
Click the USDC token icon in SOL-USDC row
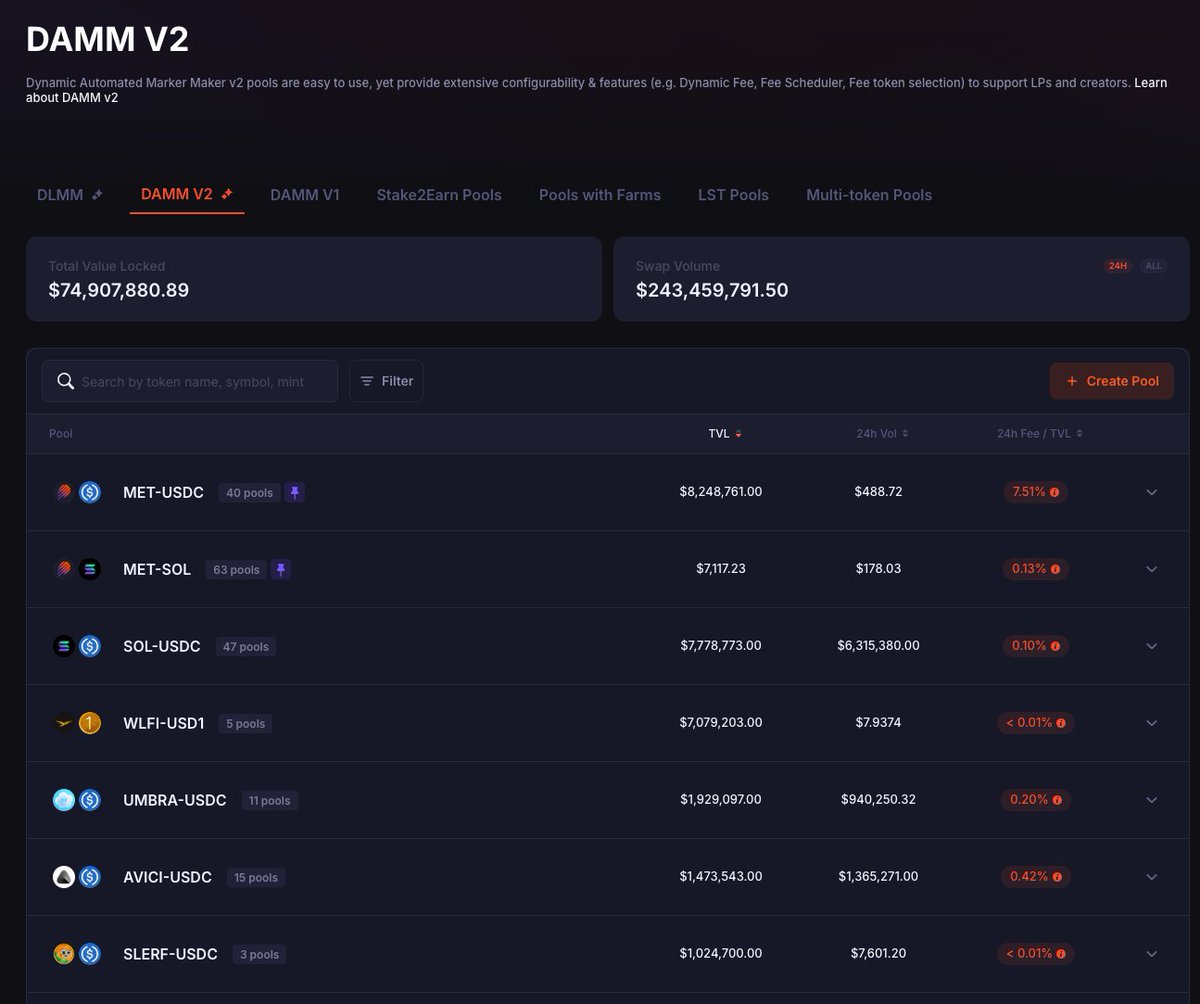tap(90, 646)
